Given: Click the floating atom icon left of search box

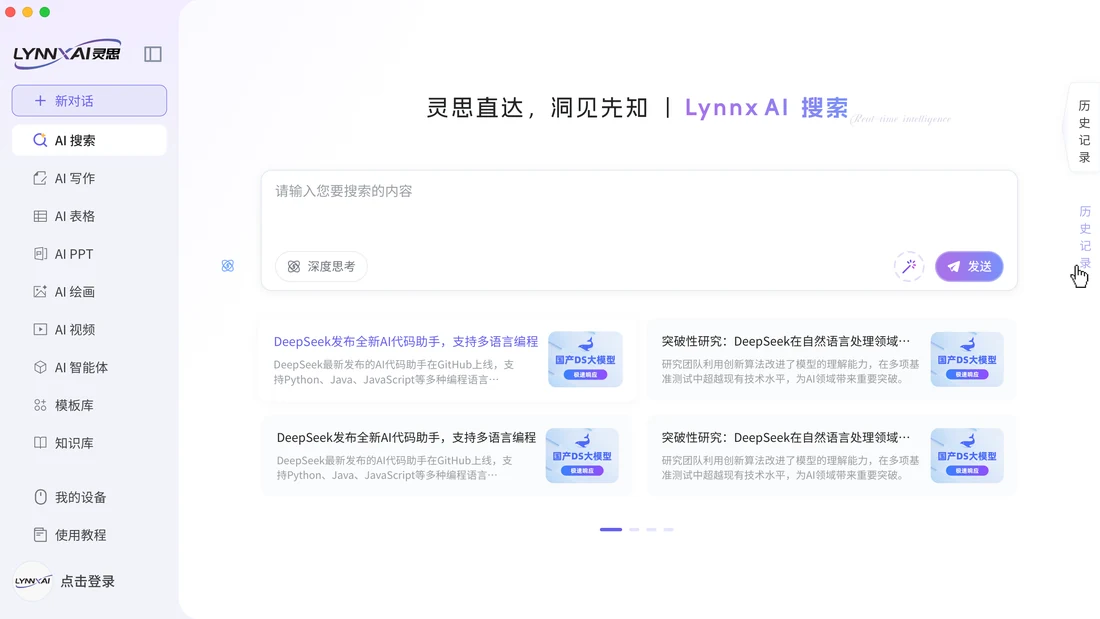Looking at the screenshot, I should 228,266.
